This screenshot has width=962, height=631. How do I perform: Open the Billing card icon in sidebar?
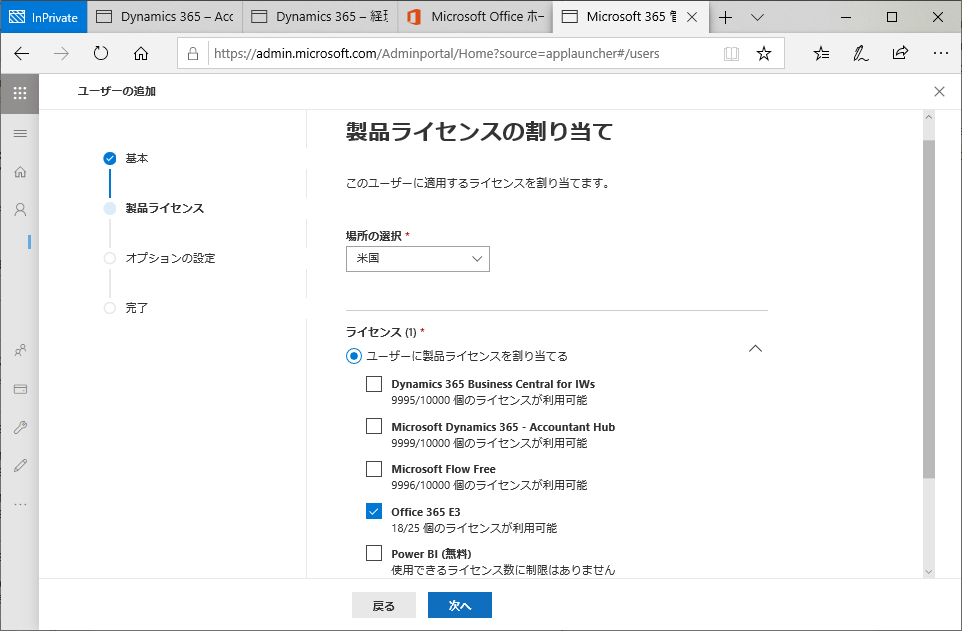tap(20, 389)
